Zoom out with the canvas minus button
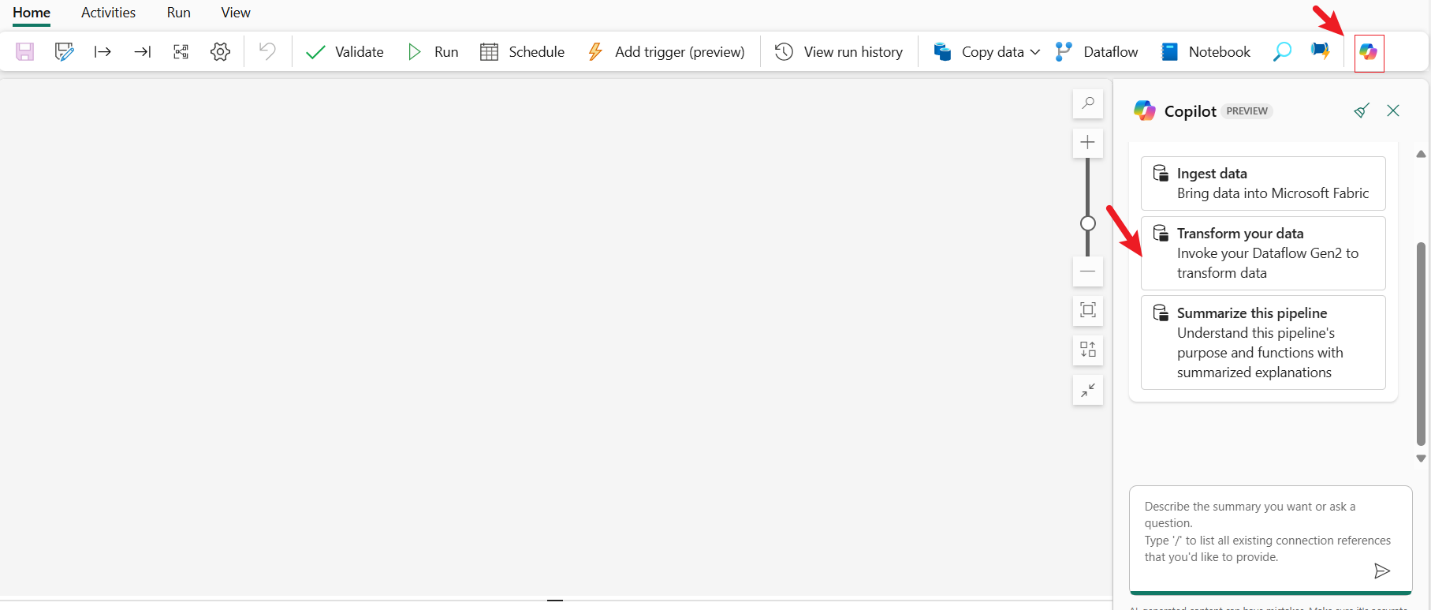Screen dimensions: 1431x610 (1088, 271)
